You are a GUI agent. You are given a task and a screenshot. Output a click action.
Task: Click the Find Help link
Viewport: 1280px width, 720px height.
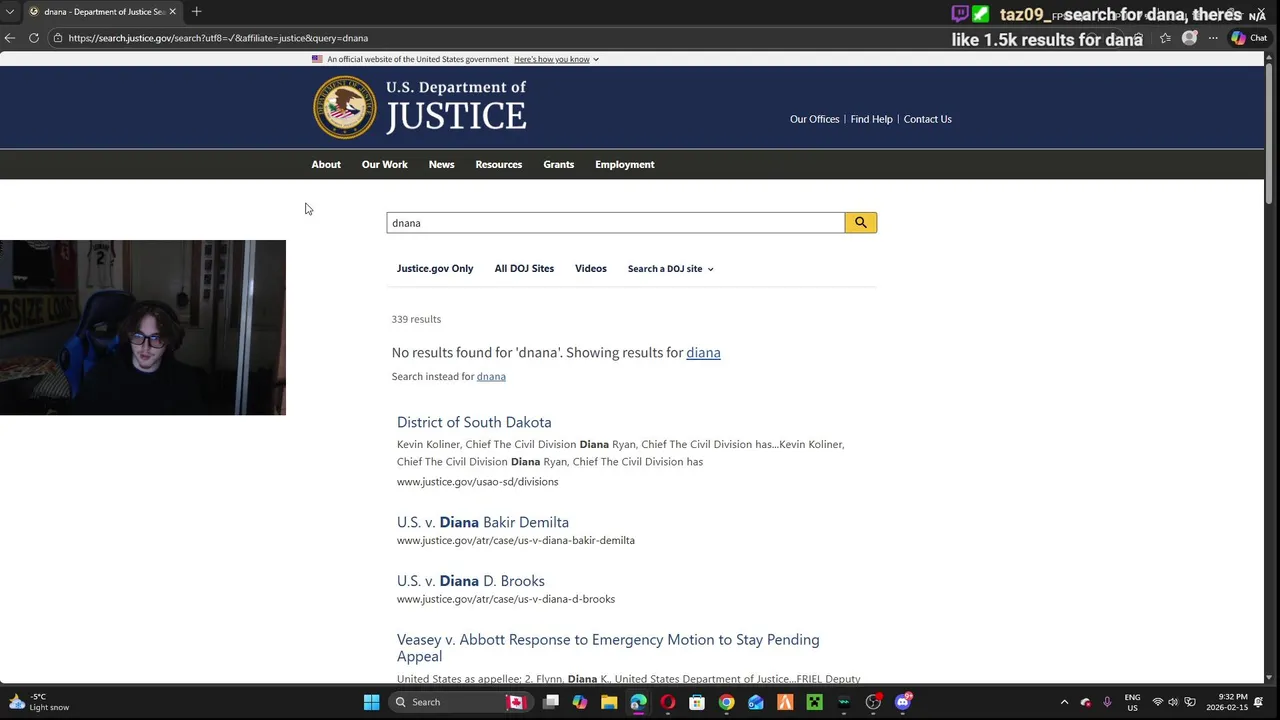[871, 119]
